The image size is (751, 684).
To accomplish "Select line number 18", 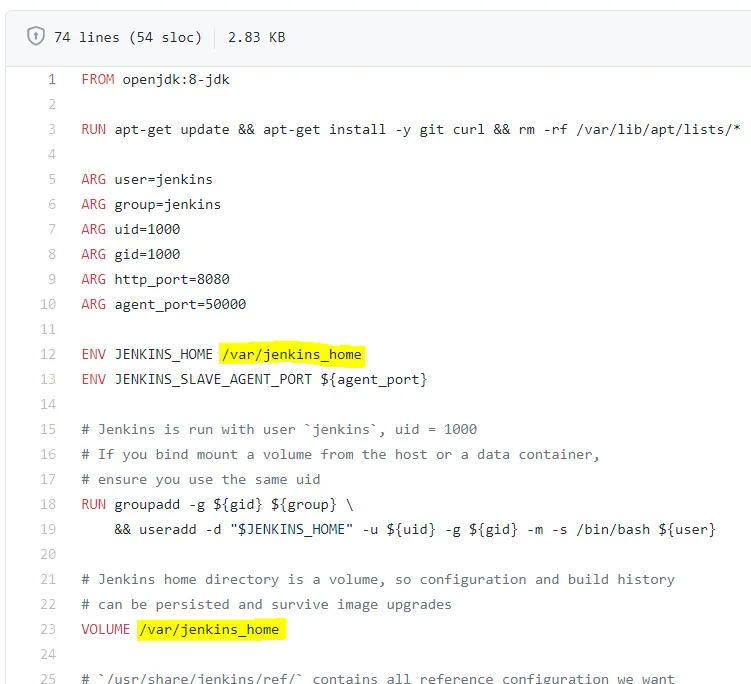I will [x=48, y=504].
